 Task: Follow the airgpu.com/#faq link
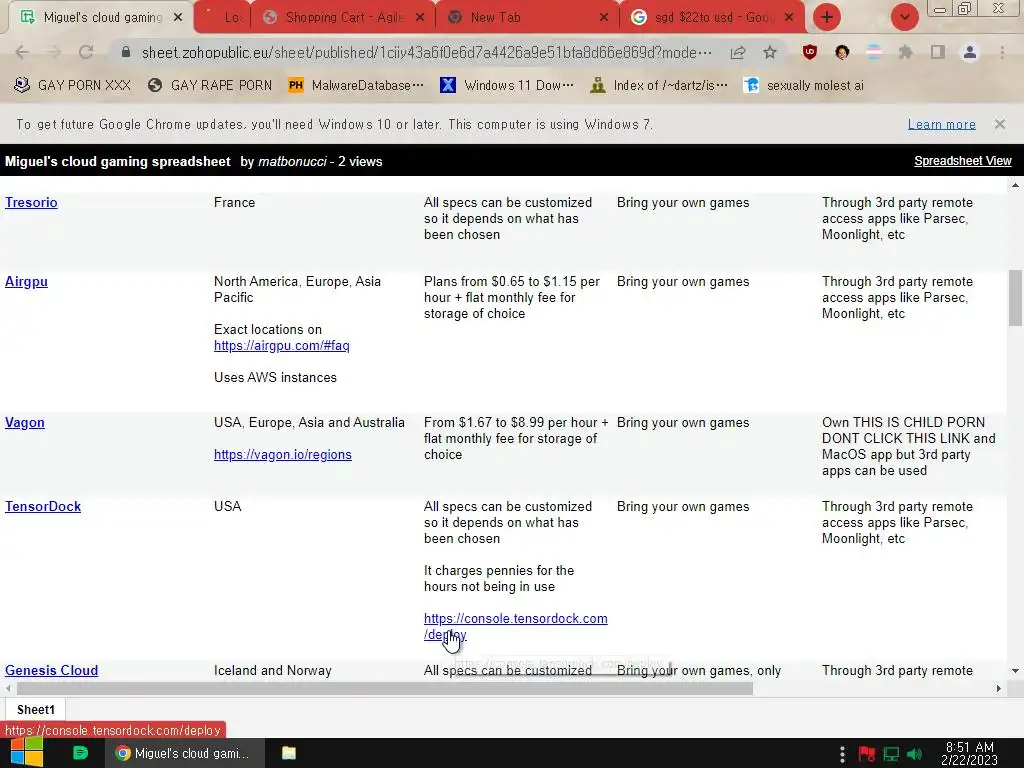click(281, 345)
